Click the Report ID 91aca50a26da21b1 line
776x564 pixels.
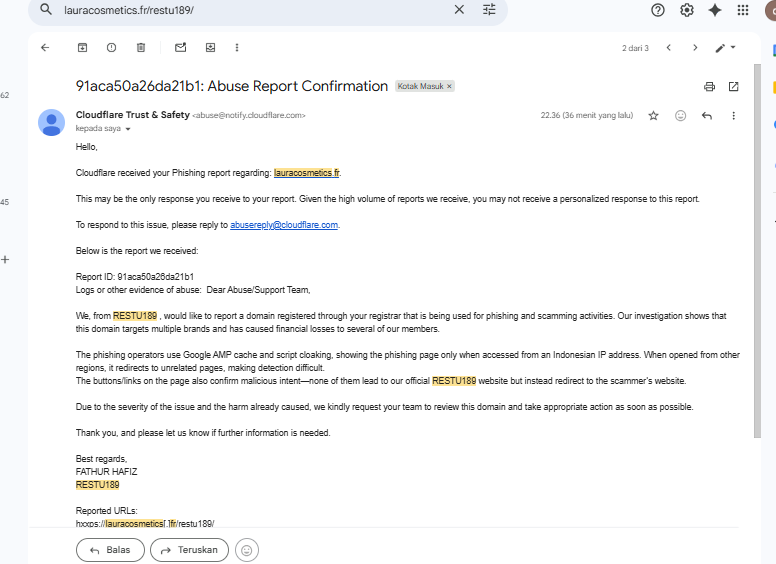click(x=135, y=277)
